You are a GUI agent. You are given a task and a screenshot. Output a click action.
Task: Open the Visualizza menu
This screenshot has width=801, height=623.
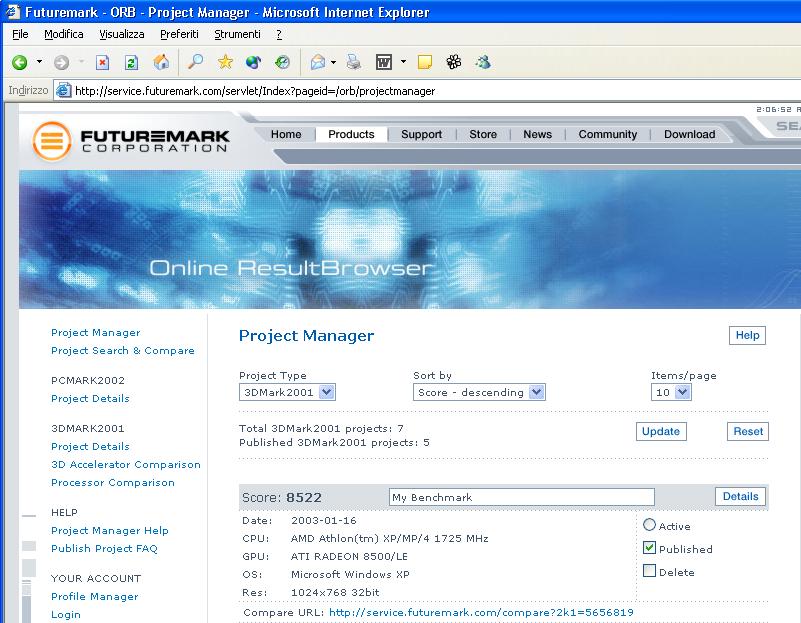(x=122, y=34)
